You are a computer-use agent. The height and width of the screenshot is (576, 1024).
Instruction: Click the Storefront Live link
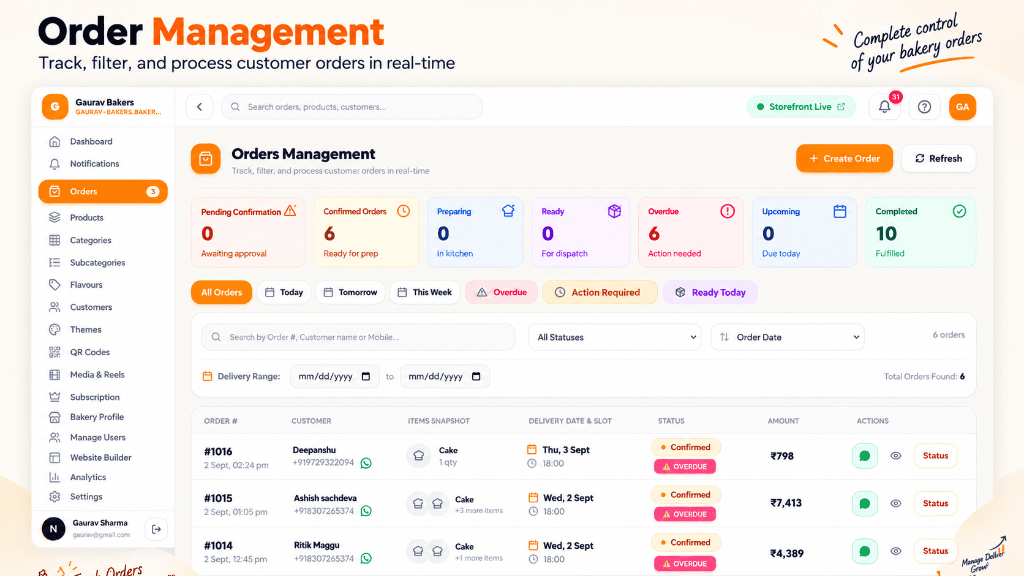(x=801, y=106)
